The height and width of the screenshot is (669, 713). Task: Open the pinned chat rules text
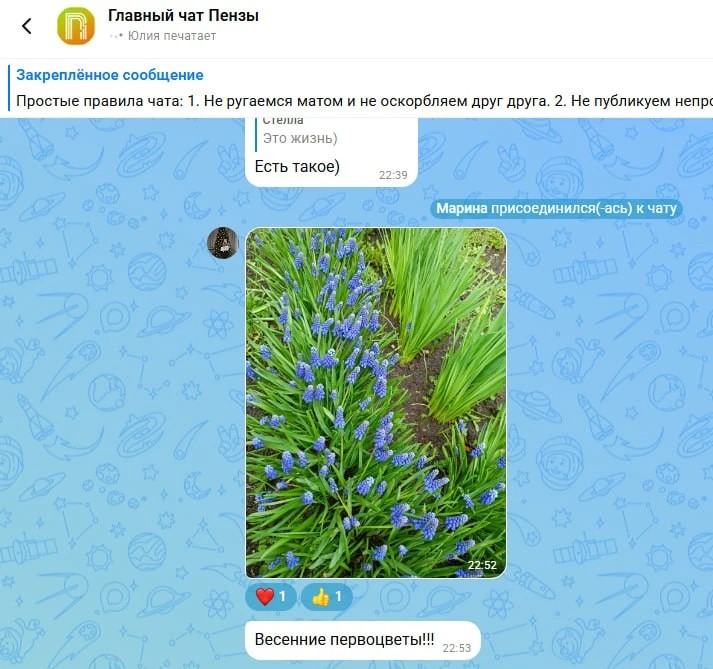click(x=364, y=101)
